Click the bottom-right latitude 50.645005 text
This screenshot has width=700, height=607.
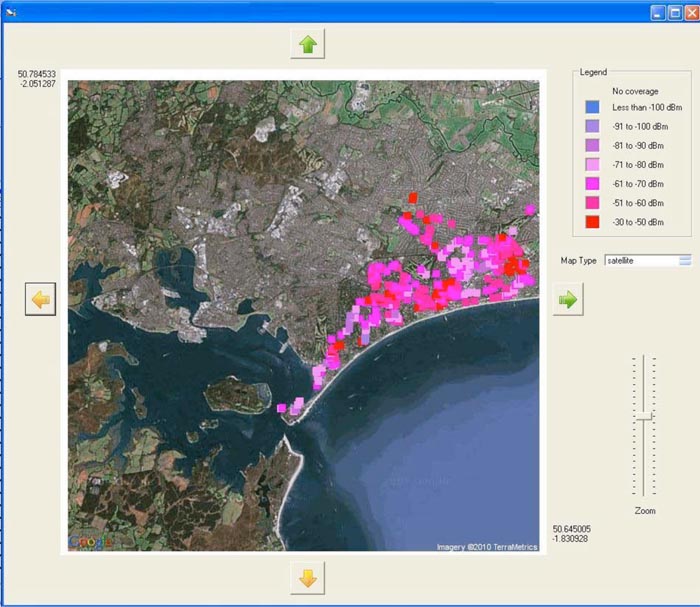pyautogui.click(x=572, y=529)
